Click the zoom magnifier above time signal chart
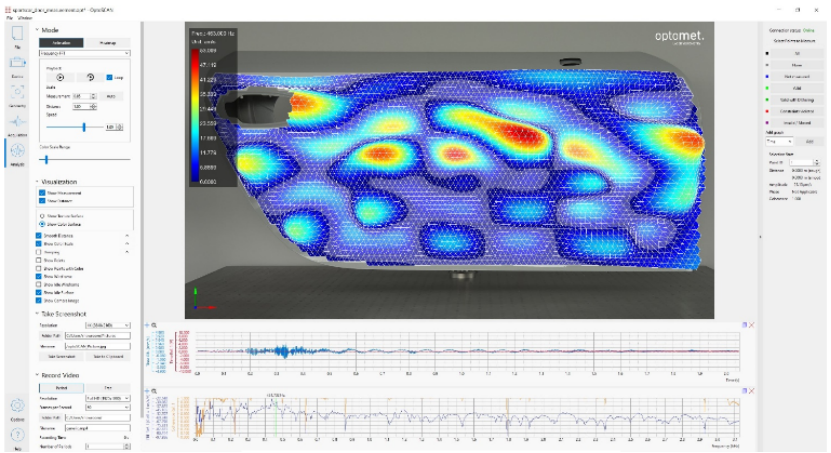Screen dimensions: 831x453 [x=154, y=325]
